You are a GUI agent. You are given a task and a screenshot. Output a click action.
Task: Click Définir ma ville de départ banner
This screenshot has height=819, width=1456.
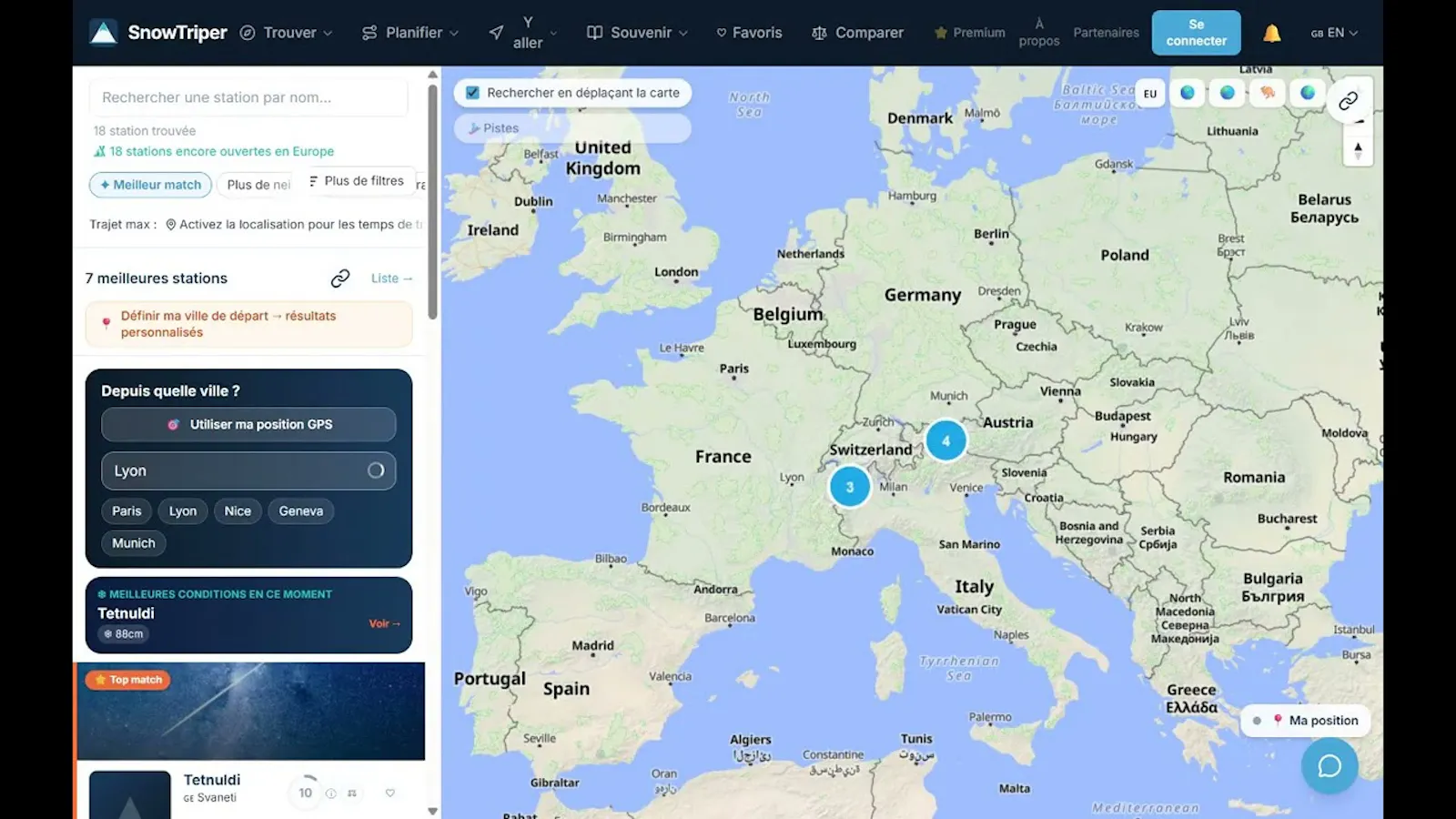(x=248, y=324)
